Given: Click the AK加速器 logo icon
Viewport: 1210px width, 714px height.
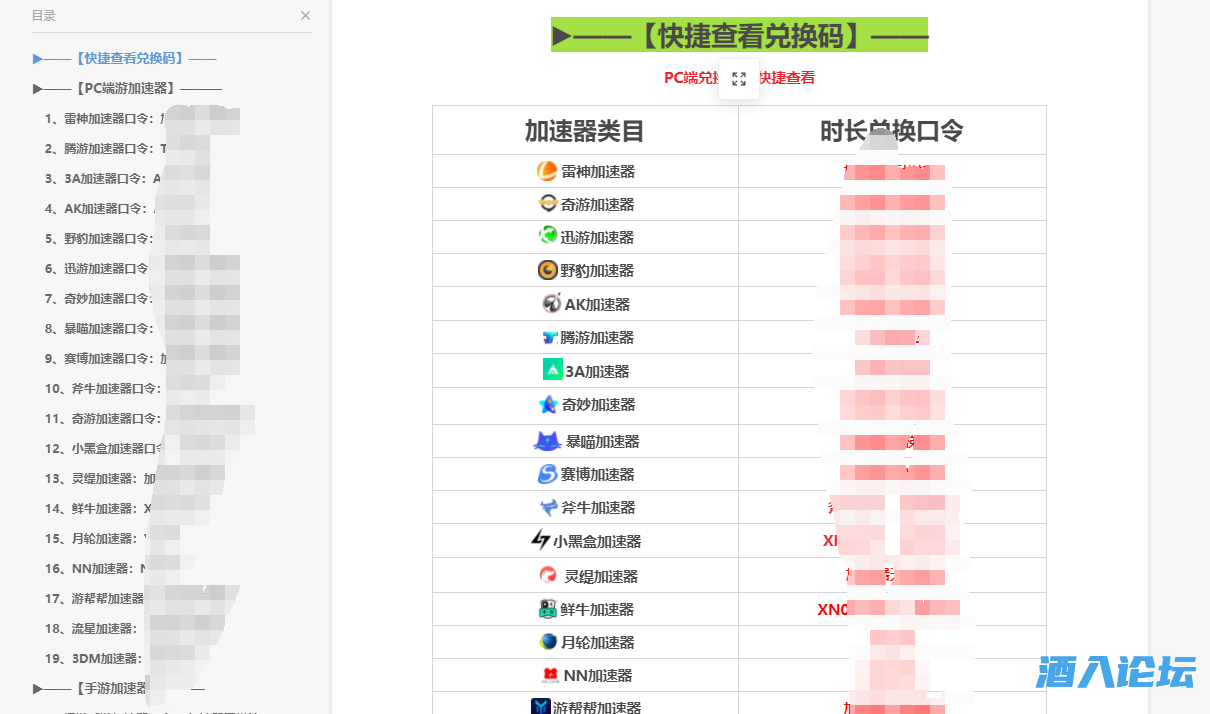Looking at the screenshot, I should pyautogui.click(x=552, y=304).
